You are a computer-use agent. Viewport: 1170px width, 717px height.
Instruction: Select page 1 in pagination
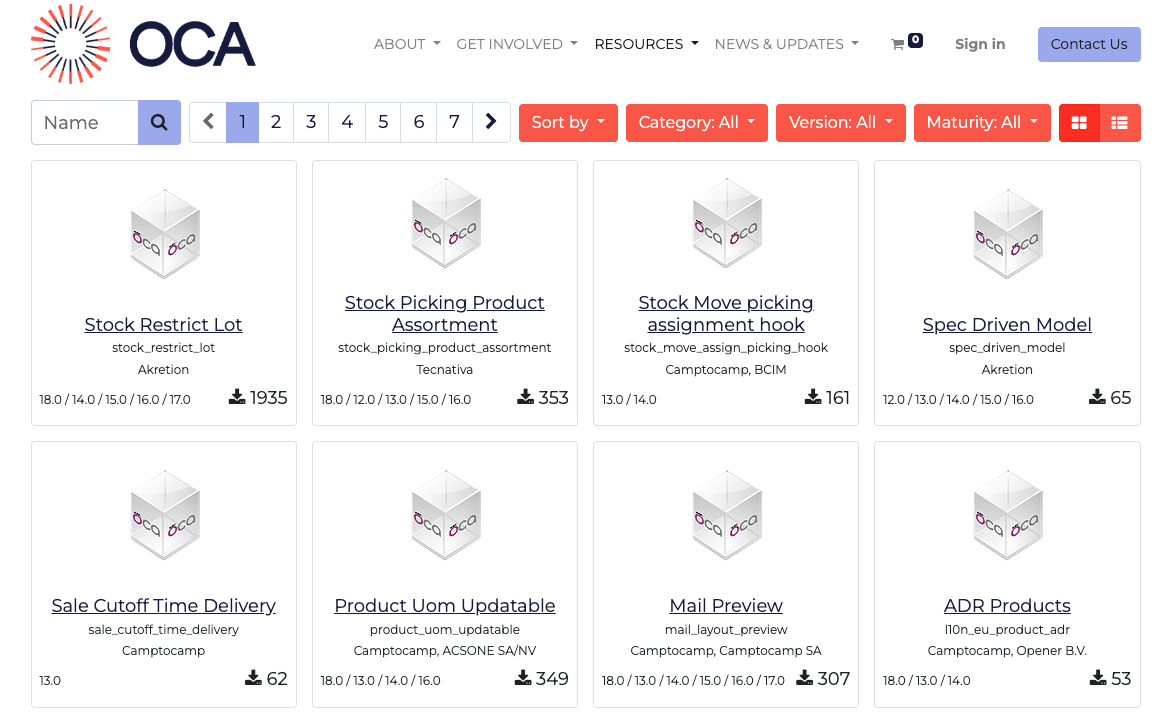click(x=243, y=122)
